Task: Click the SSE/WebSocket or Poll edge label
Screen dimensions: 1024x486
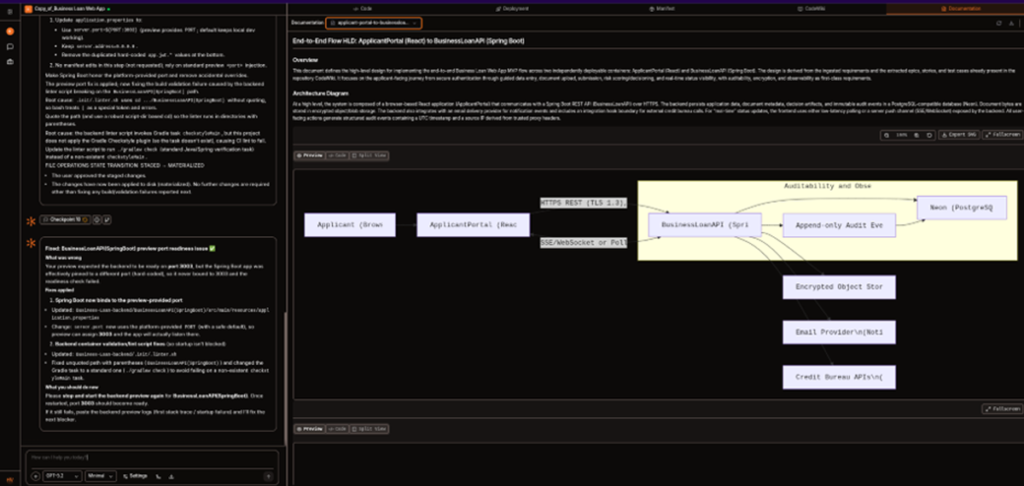Action: [584, 243]
